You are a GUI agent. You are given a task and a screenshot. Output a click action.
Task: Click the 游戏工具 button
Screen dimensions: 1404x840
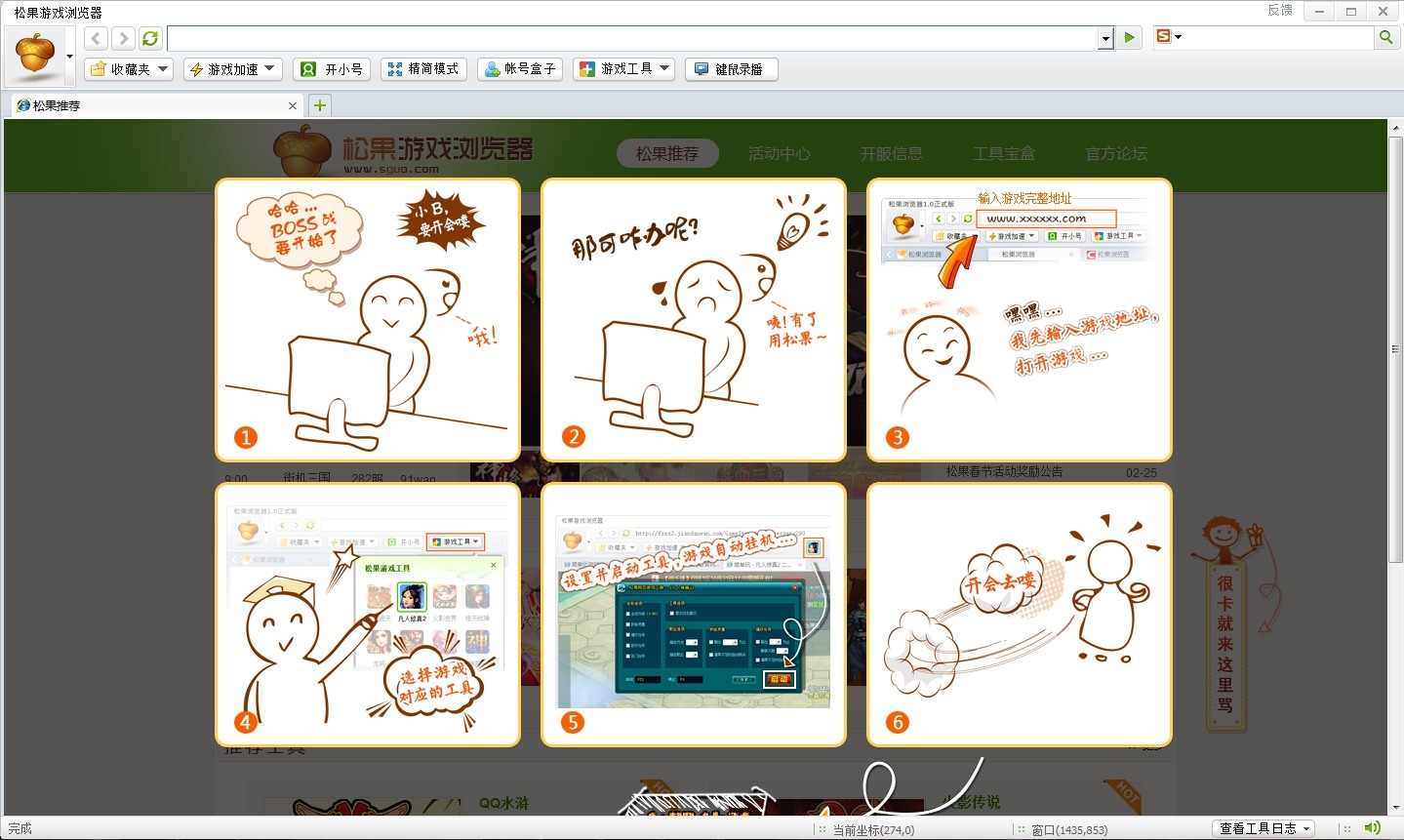(616, 69)
